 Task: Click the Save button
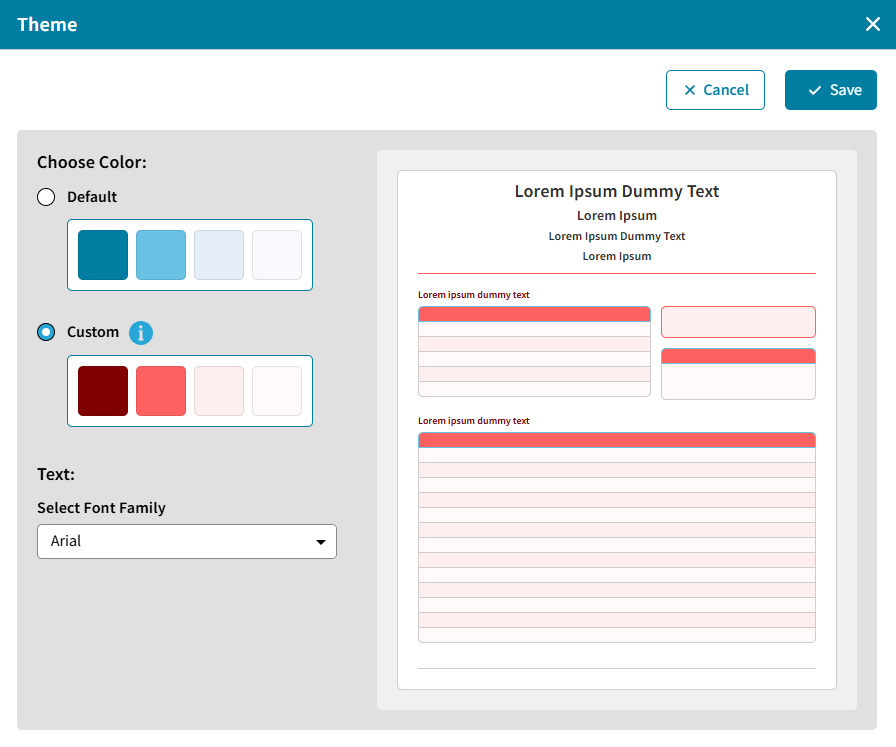pyautogui.click(x=830, y=90)
